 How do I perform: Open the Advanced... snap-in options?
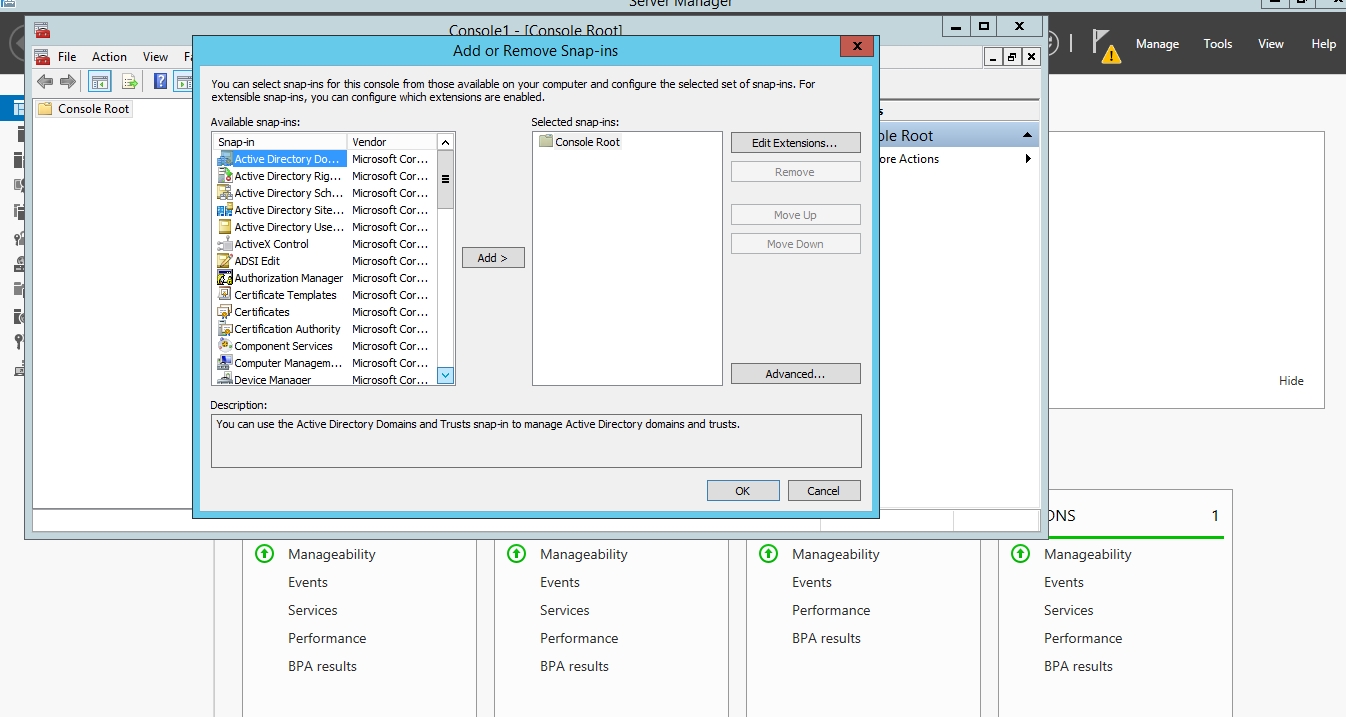pyautogui.click(x=795, y=374)
